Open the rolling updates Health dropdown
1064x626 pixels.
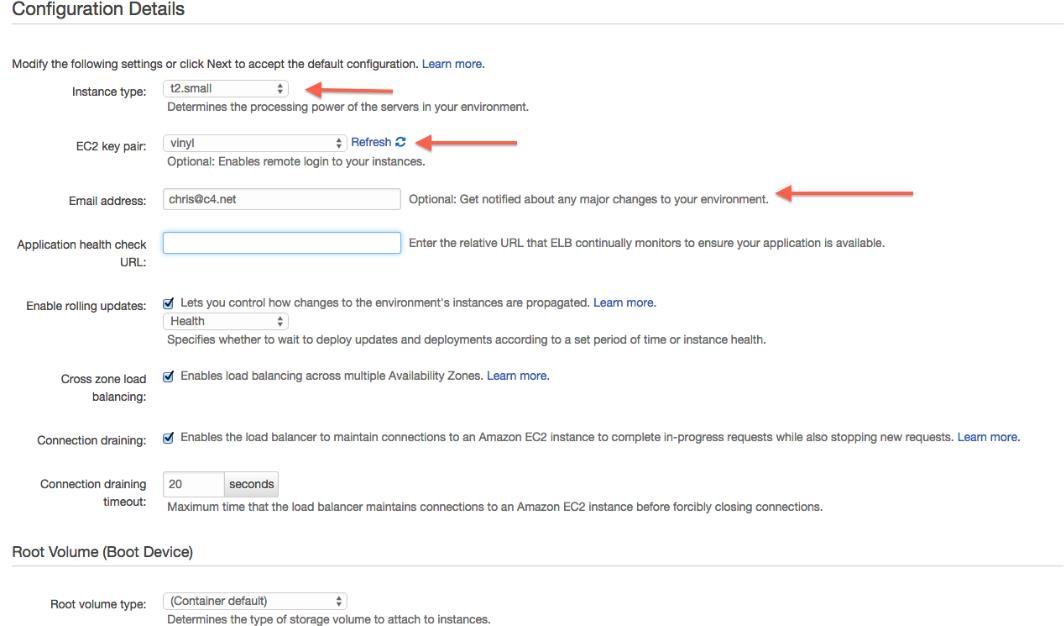pos(225,321)
